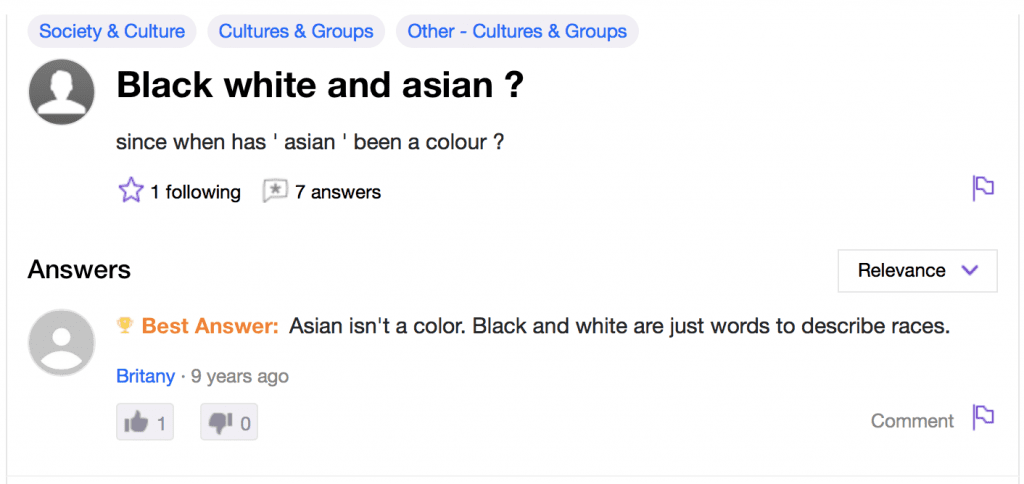Click the Comment link on the answer
The image size is (1024, 484).
(912, 421)
